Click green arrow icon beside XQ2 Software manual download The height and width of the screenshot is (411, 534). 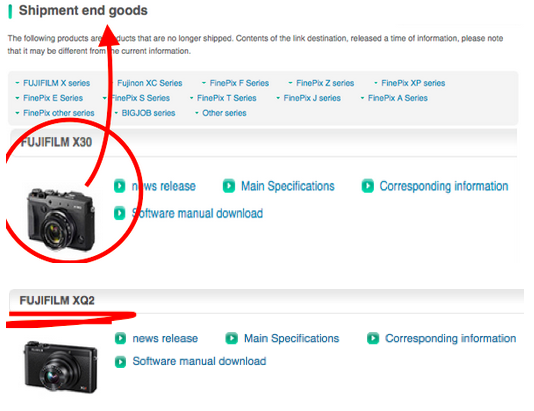121,362
